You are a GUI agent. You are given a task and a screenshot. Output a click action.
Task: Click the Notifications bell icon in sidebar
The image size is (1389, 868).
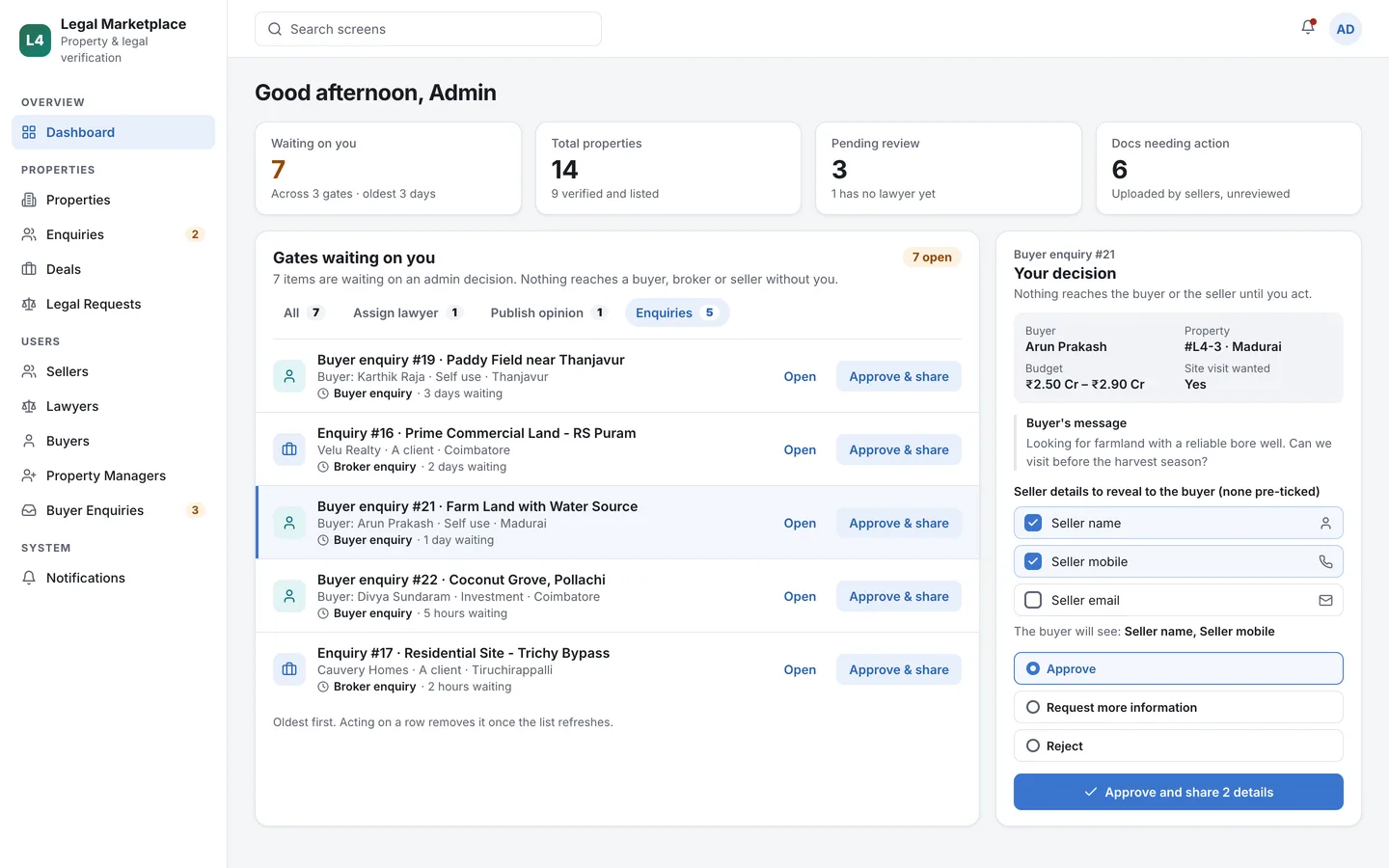coord(29,578)
